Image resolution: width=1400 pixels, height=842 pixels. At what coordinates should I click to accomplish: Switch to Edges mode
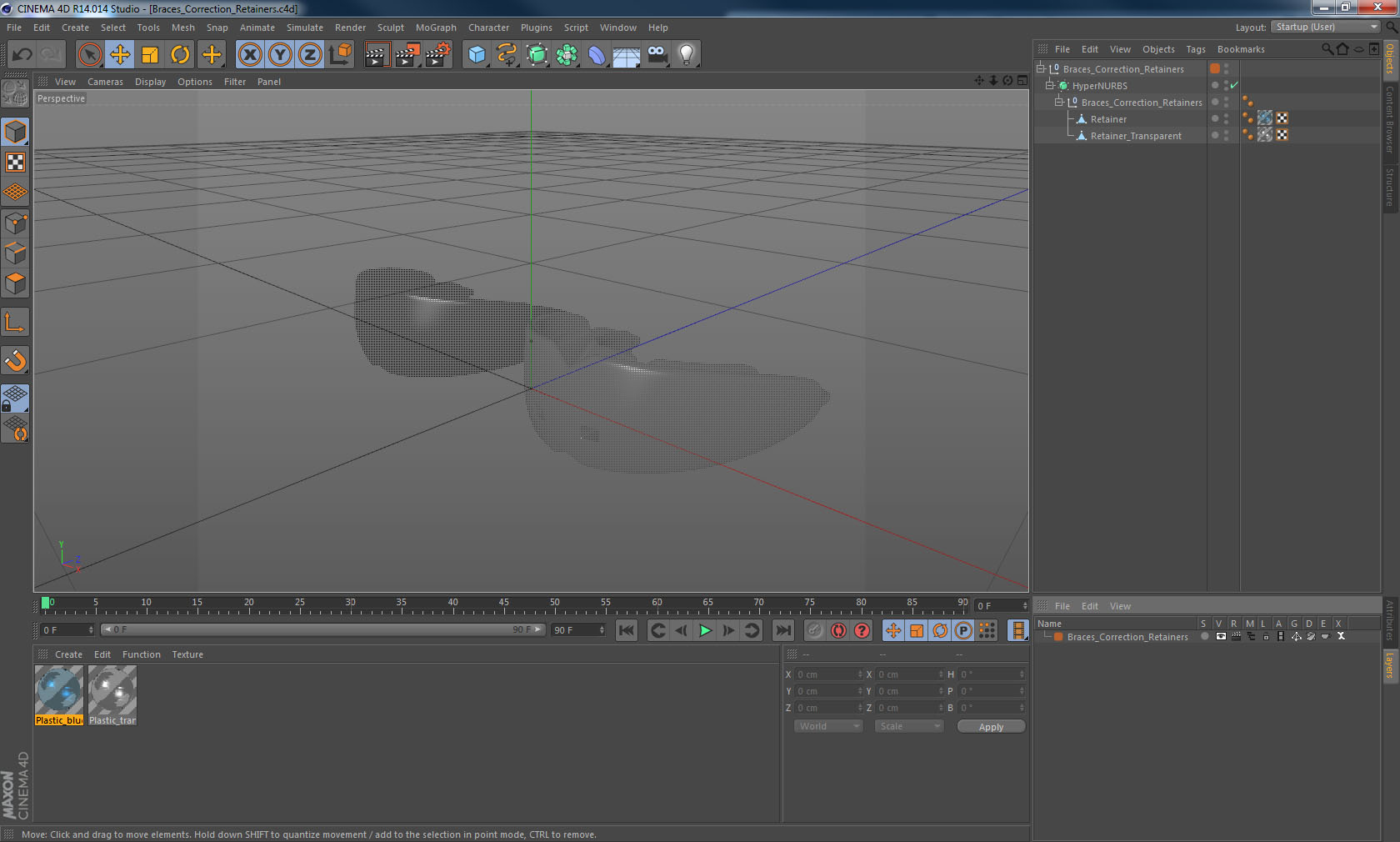(15, 253)
